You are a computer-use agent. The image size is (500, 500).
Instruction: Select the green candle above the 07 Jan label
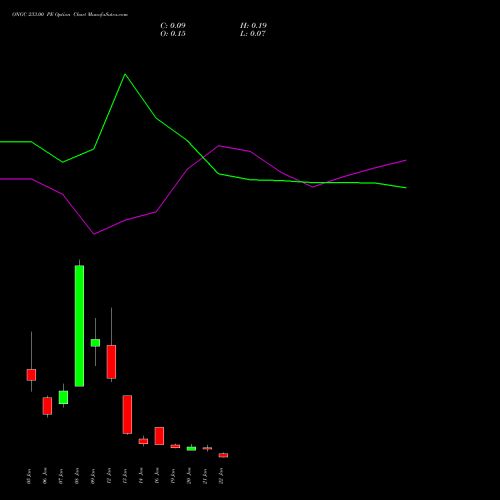pos(63,397)
